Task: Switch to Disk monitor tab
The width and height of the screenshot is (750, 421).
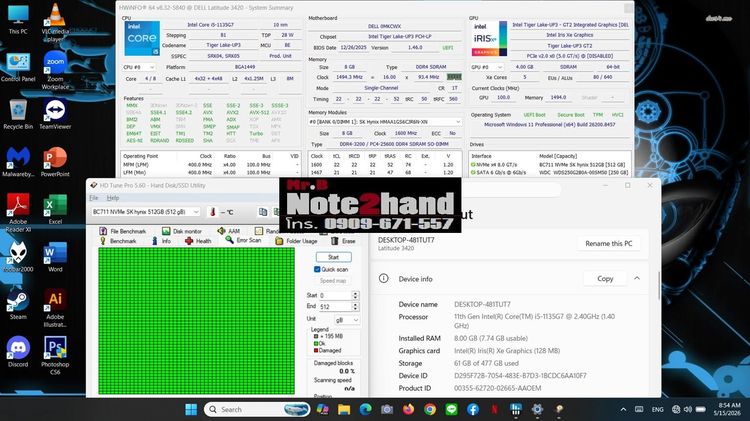Action: (181, 231)
